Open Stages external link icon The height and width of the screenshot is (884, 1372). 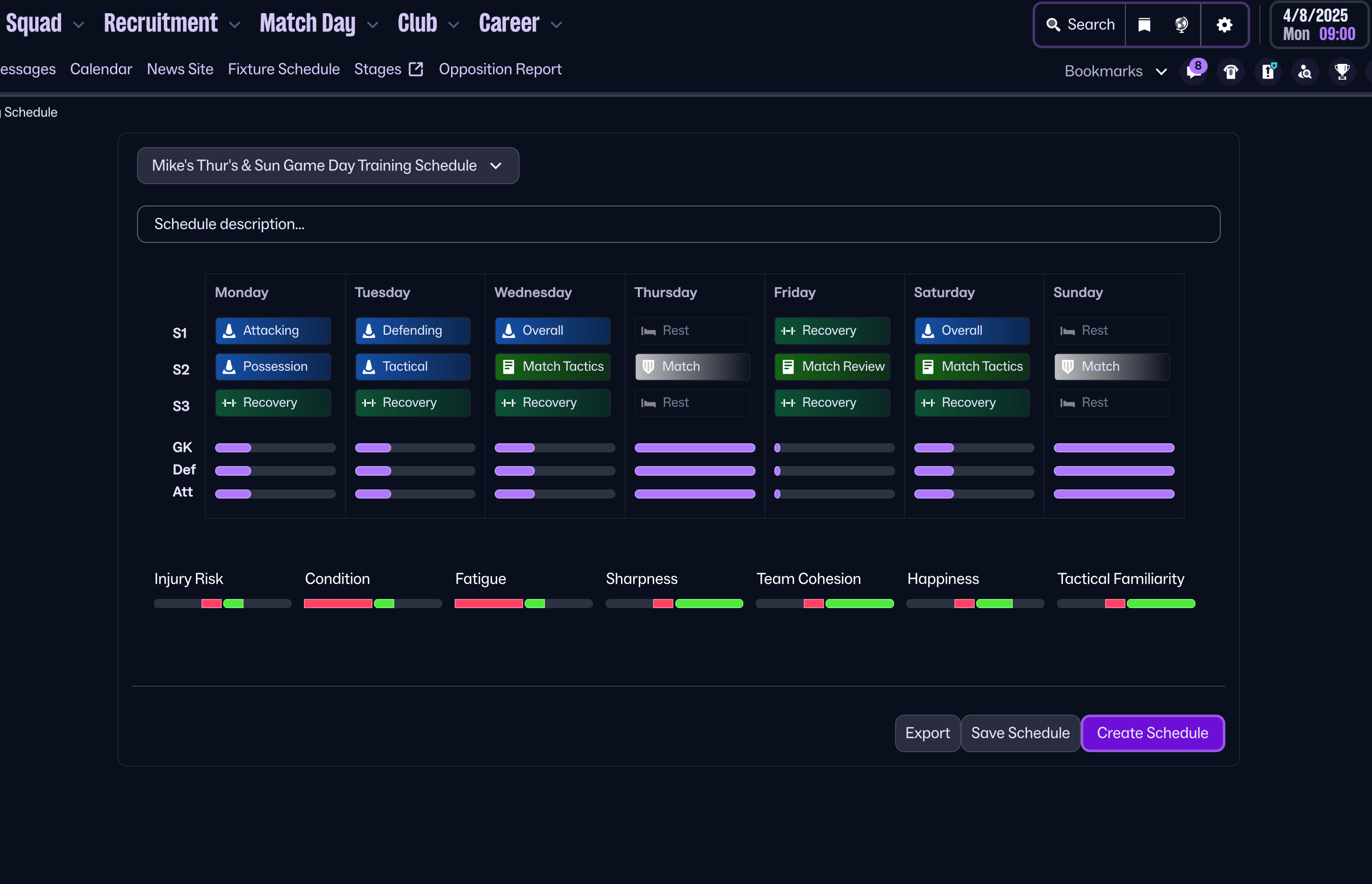pyautogui.click(x=416, y=69)
